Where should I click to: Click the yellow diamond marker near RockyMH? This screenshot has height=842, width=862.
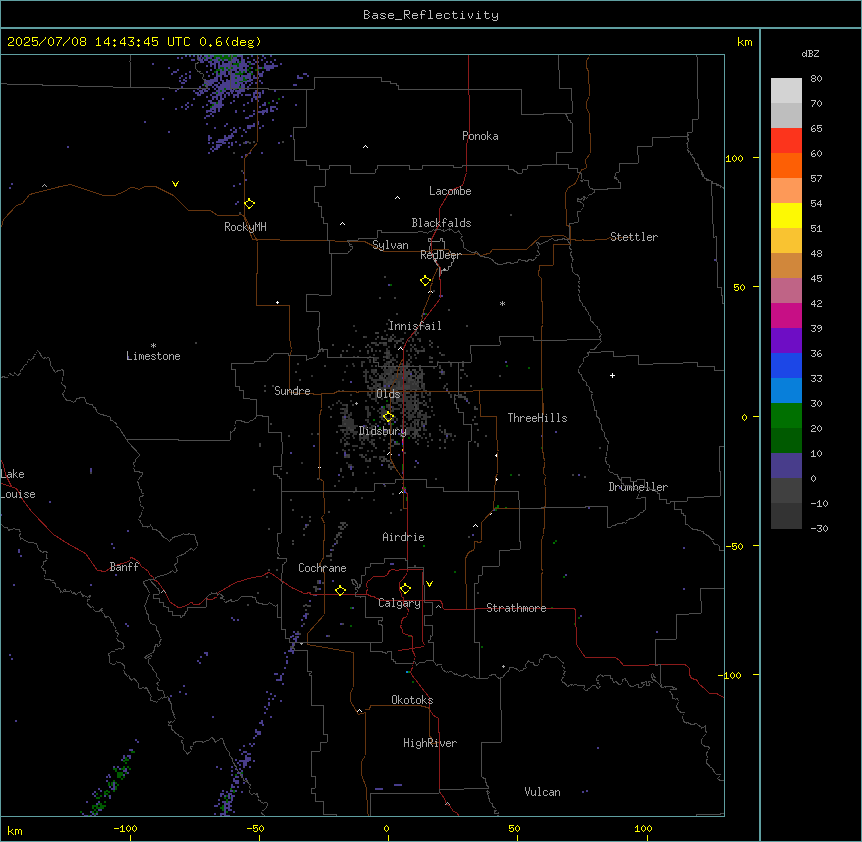pos(249,204)
